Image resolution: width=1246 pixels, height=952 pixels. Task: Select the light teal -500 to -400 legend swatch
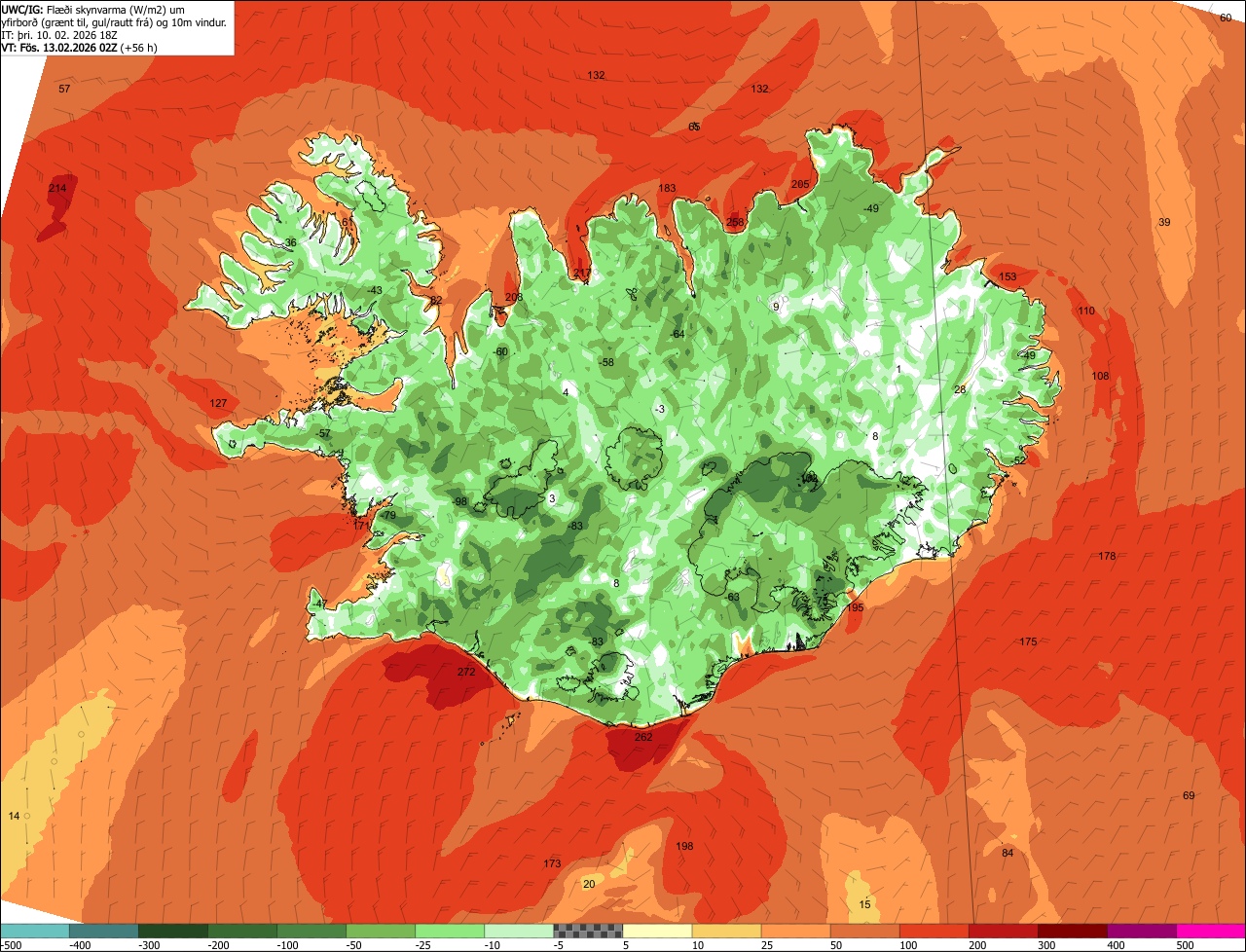click(x=34, y=931)
